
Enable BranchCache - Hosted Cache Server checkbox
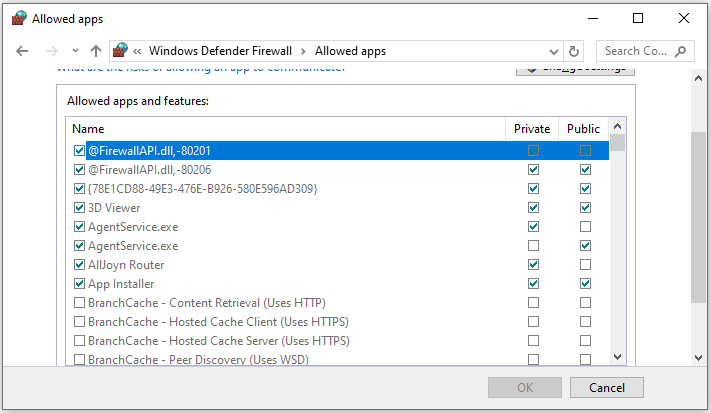click(79, 340)
